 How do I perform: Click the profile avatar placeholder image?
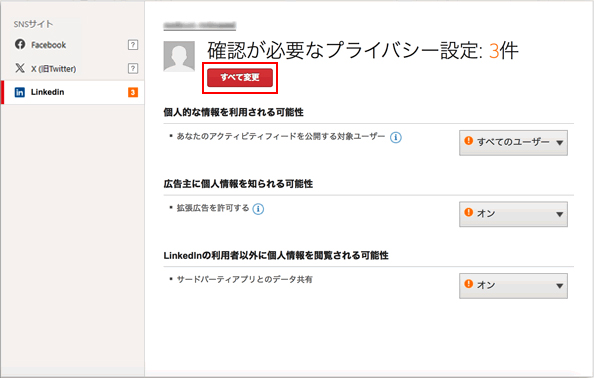pos(179,56)
